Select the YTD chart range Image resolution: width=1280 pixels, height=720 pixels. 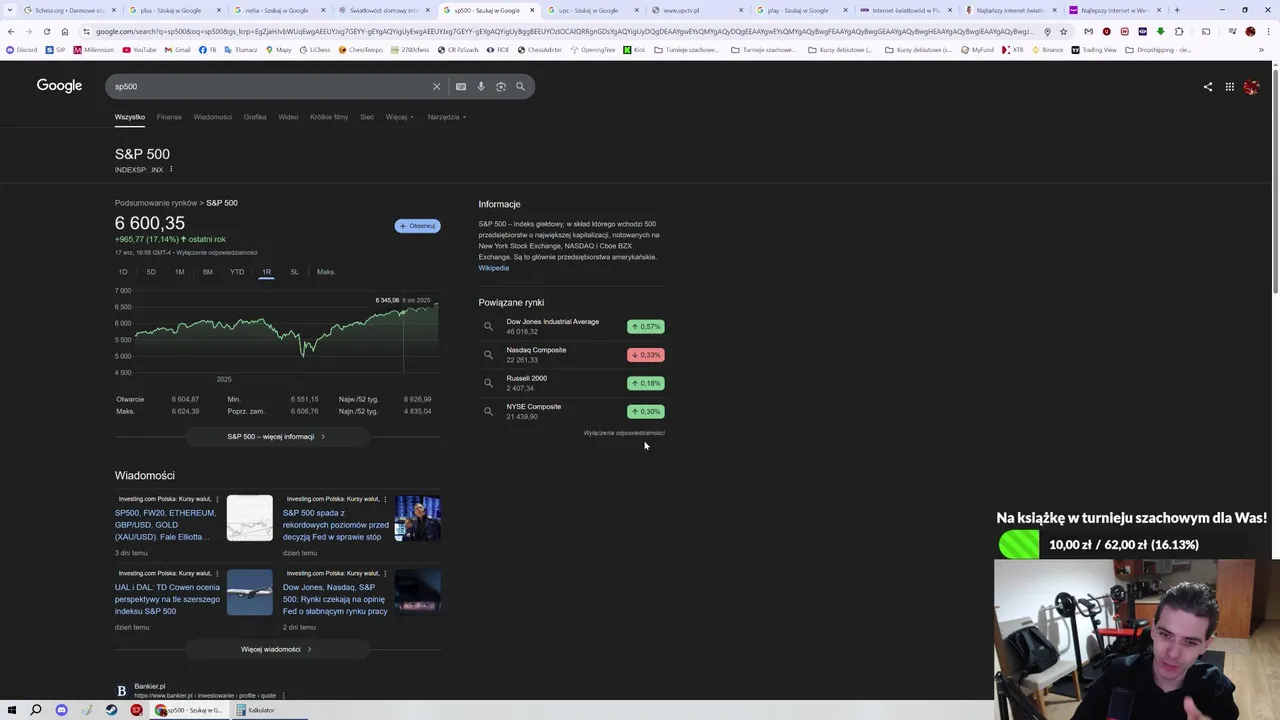point(237,272)
